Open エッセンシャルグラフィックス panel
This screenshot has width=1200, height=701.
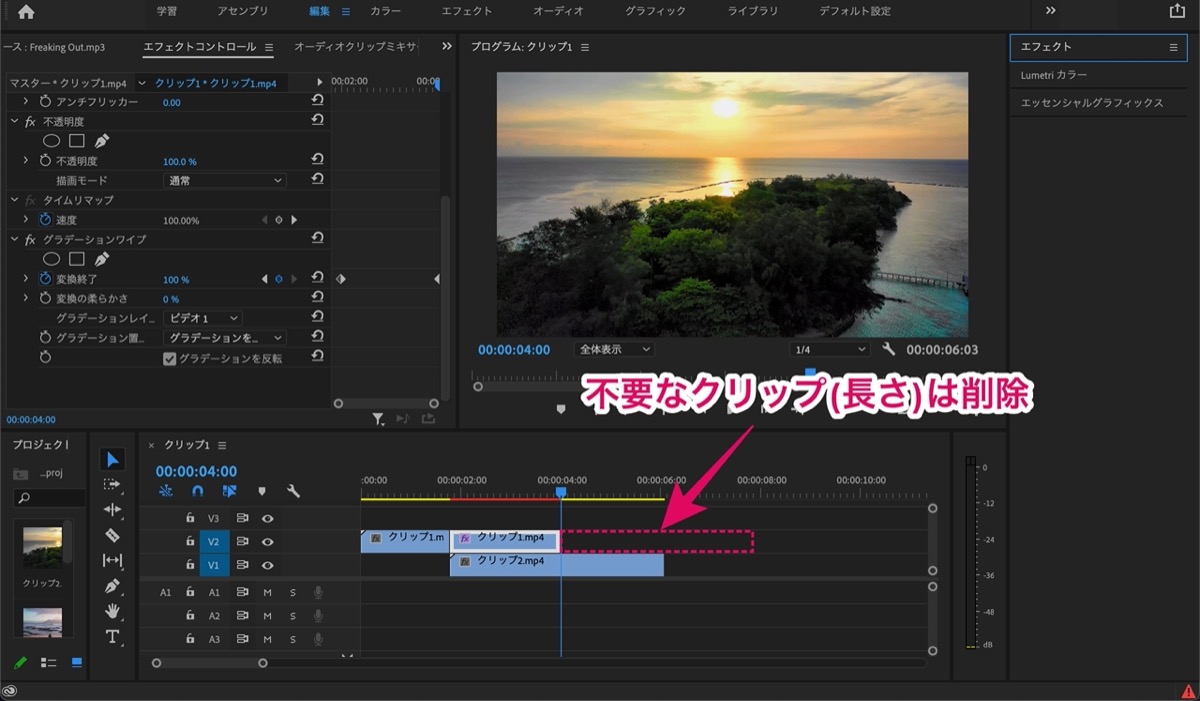pyautogui.click(x=1092, y=102)
